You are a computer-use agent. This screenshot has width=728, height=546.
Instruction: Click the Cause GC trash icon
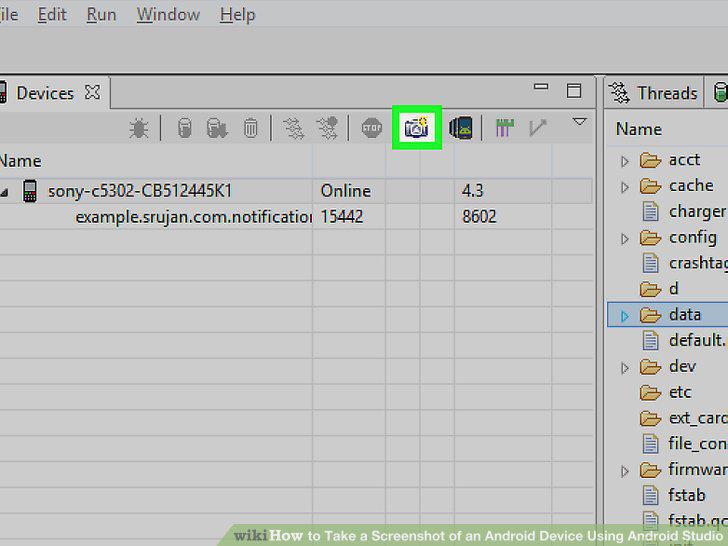tap(250, 129)
